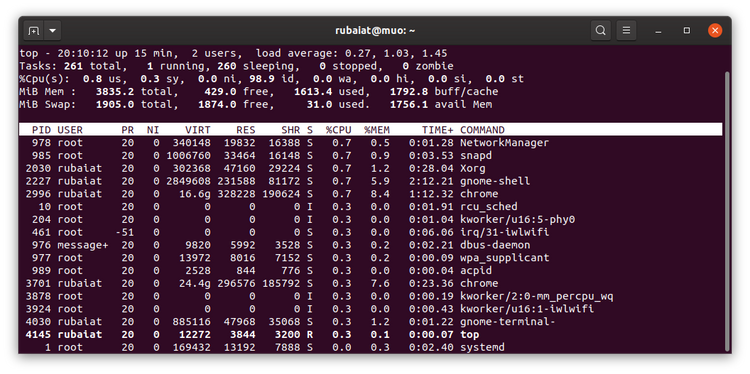Click chrome command in PID 3701 row
This screenshot has width=750, height=374.
point(479,283)
